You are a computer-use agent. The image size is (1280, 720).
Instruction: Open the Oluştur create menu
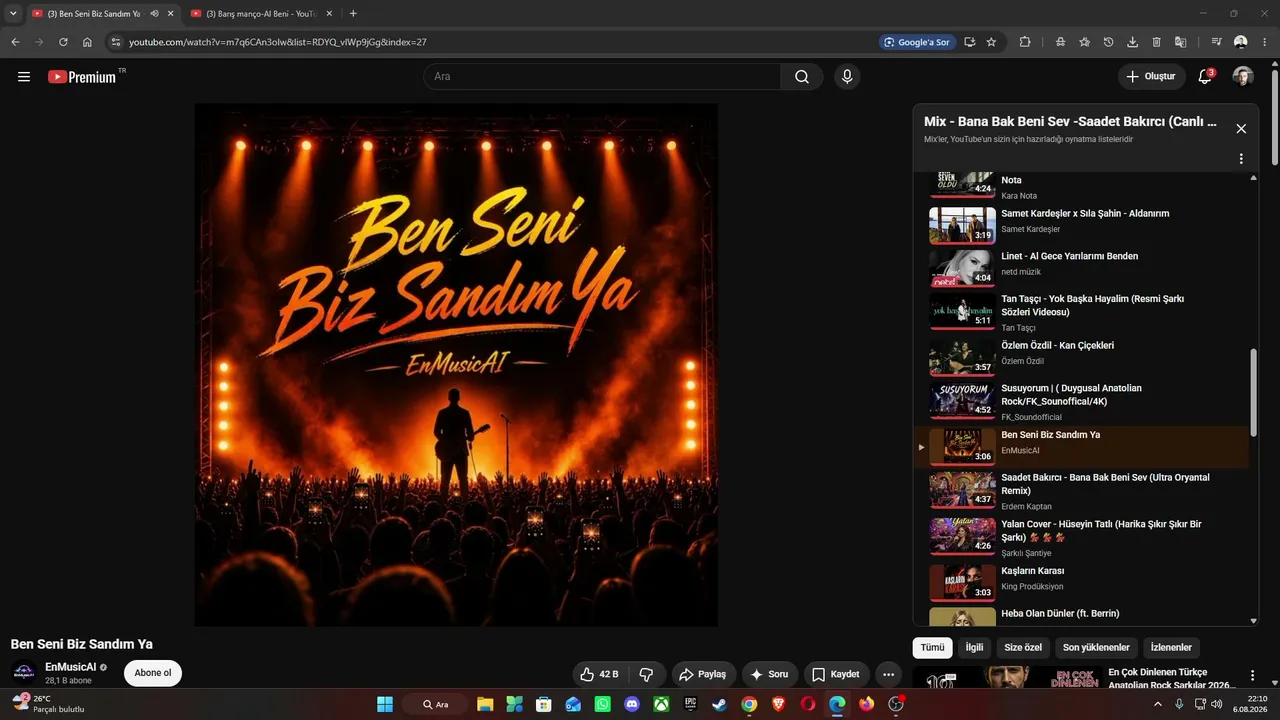click(1151, 77)
